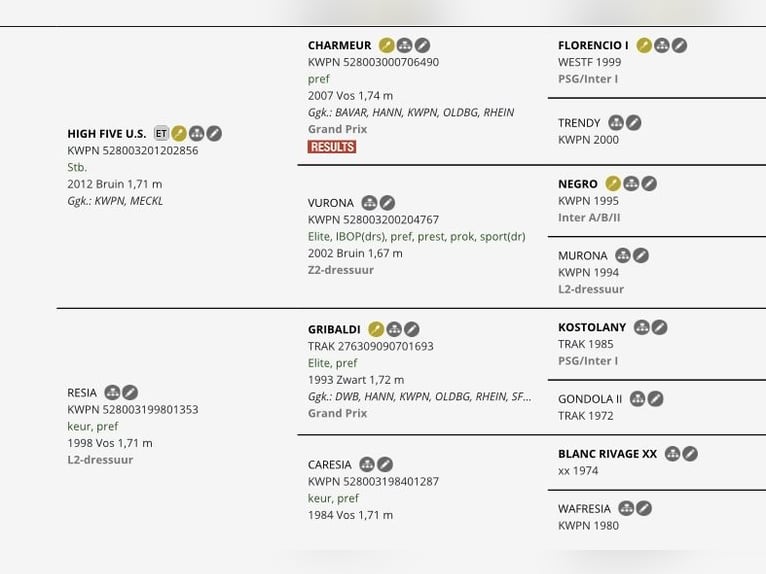766x574 pixels.
Task: Open pedigree tree icon beside TRENDY
Action: pyautogui.click(x=616, y=123)
